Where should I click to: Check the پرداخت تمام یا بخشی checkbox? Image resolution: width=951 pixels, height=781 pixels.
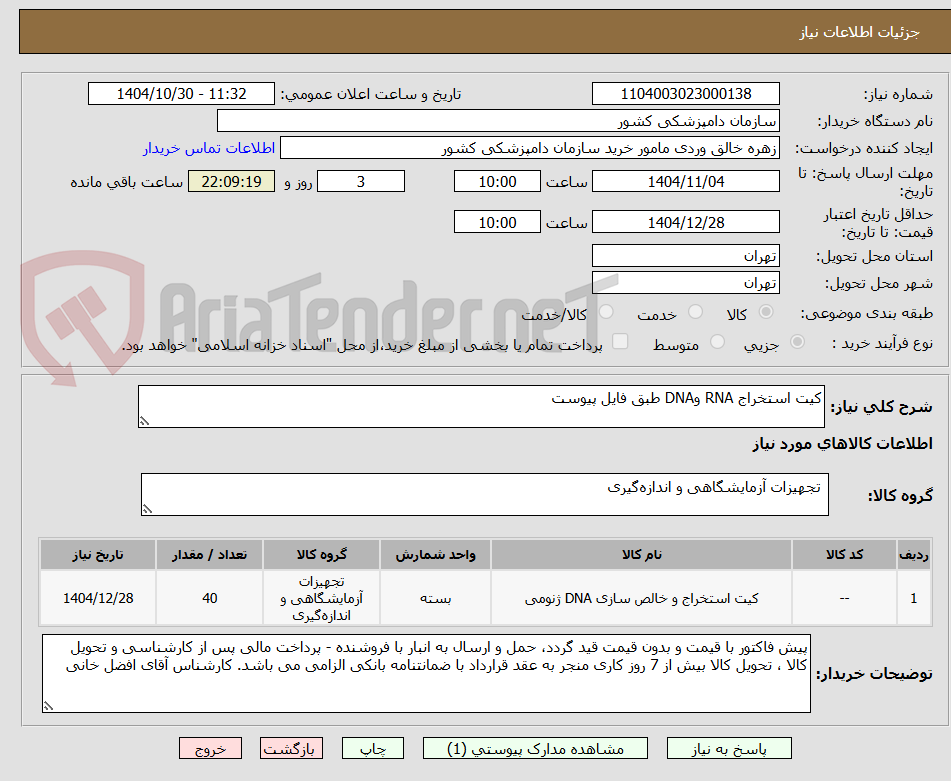pyautogui.click(x=620, y=341)
